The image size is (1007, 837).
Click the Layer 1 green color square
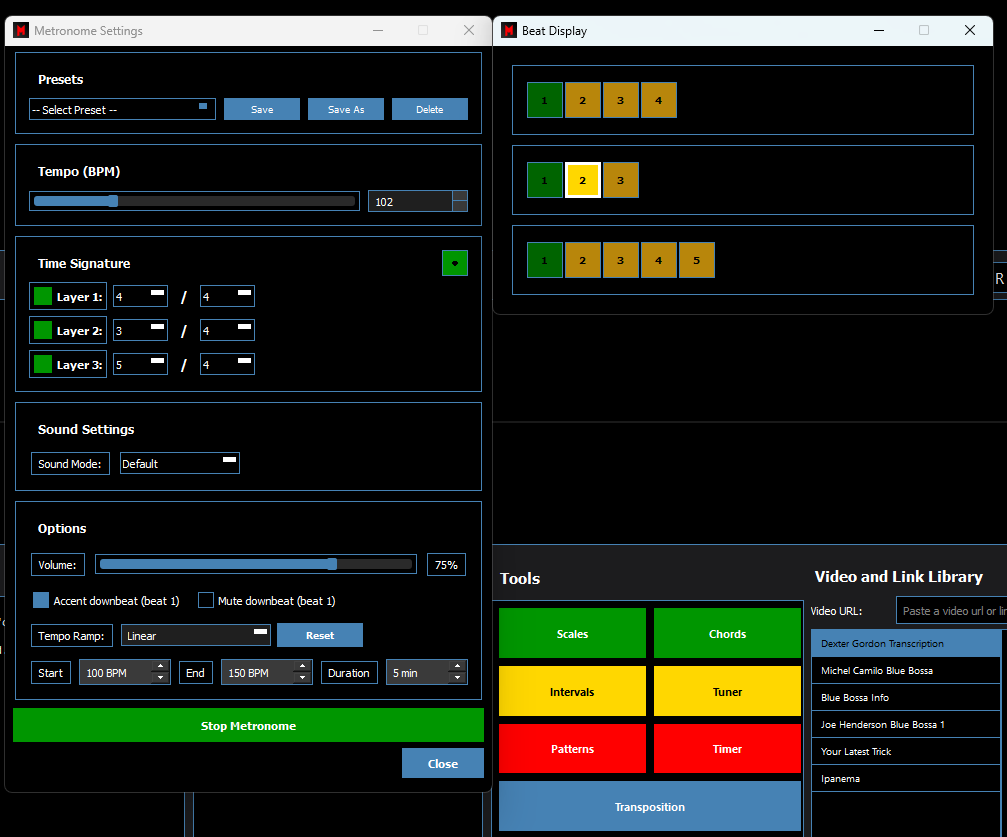pos(43,296)
